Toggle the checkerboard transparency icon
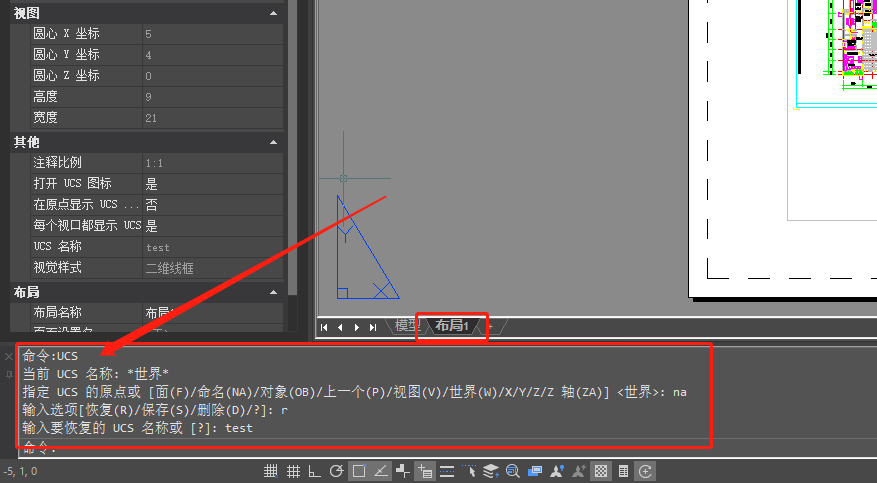 point(601,471)
